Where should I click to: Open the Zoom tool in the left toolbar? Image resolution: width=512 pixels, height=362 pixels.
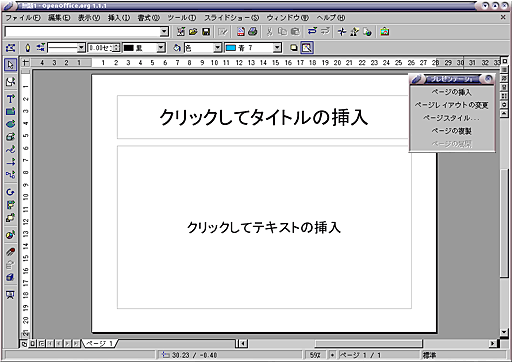10,81
